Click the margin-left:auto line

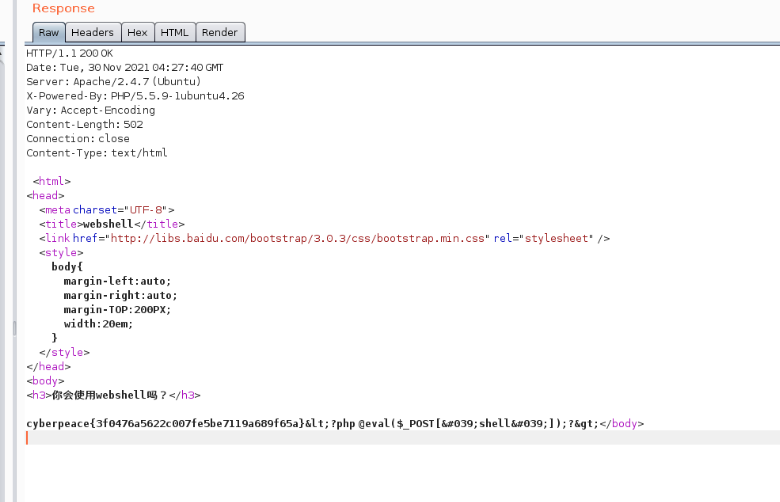[x=117, y=282]
